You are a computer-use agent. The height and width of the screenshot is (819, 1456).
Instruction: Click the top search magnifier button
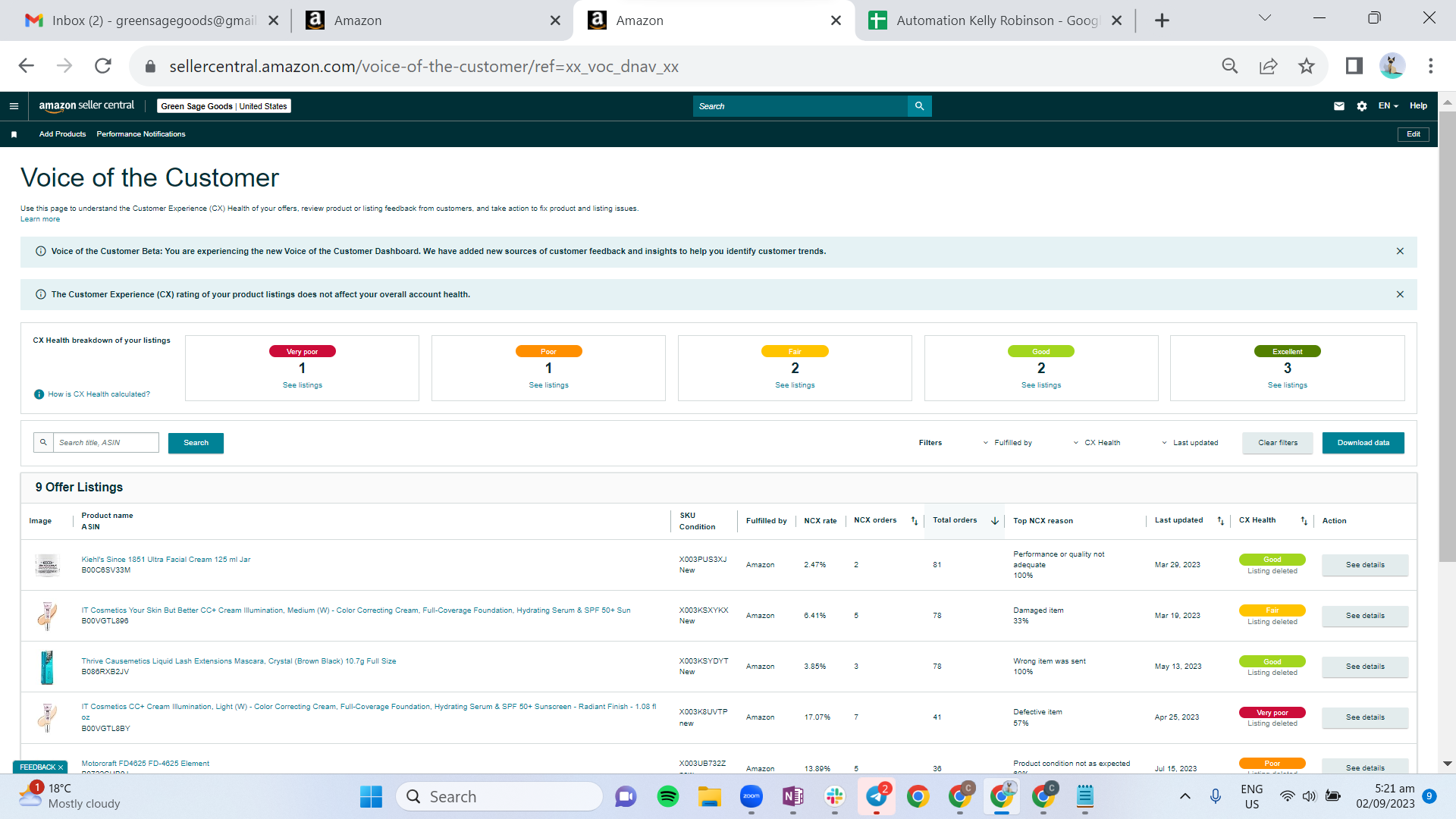[919, 106]
